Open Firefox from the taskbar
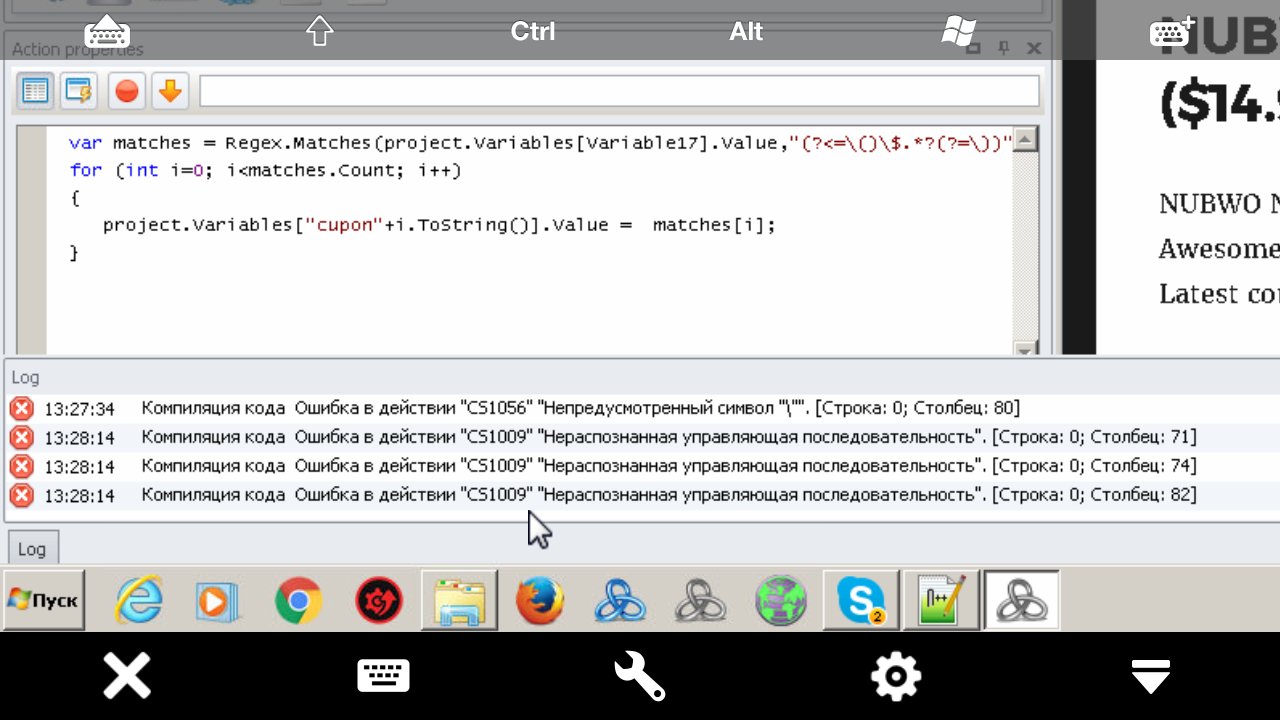Image resolution: width=1280 pixels, height=720 pixels. pos(540,601)
